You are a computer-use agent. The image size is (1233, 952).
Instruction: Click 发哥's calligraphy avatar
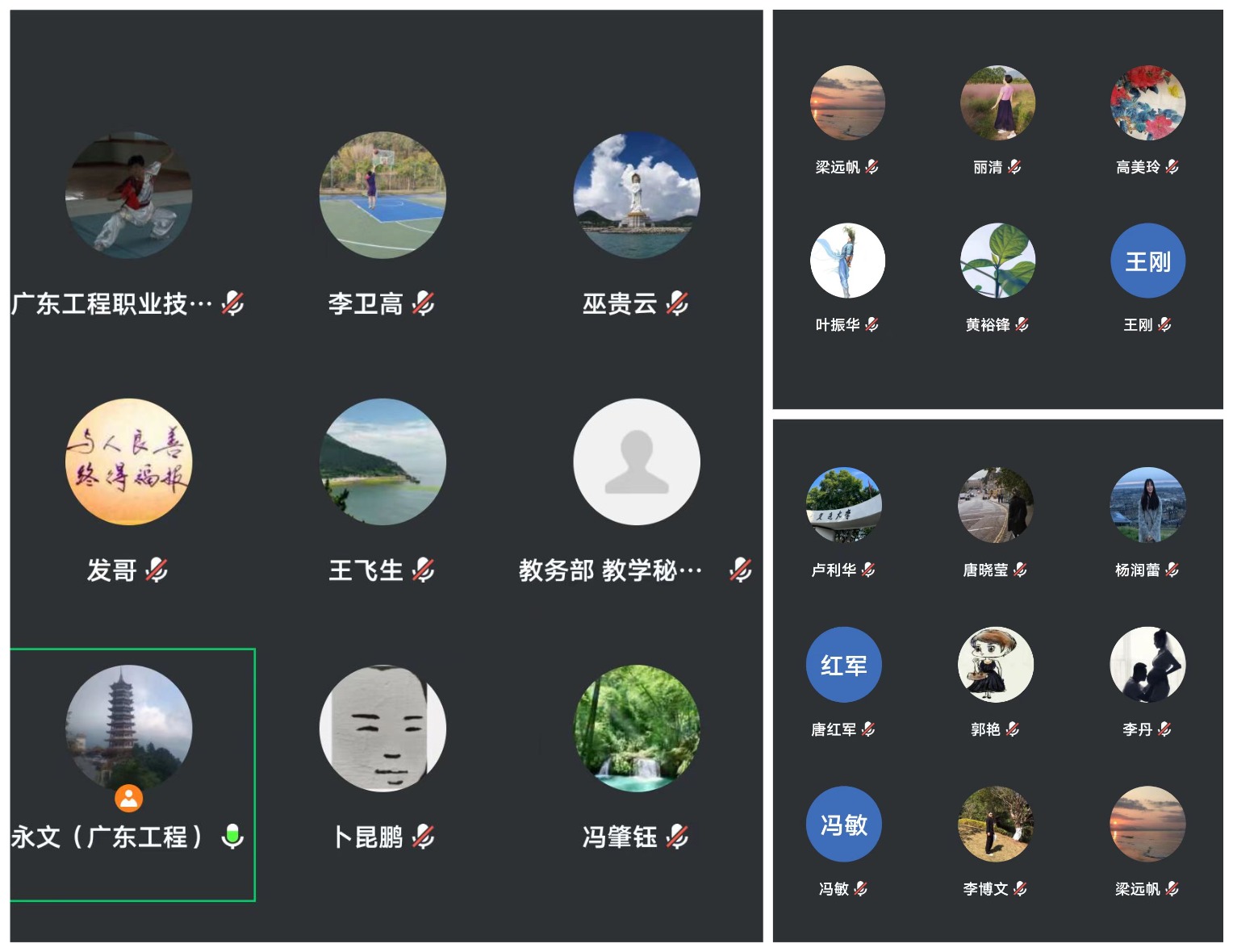click(x=128, y=461)
